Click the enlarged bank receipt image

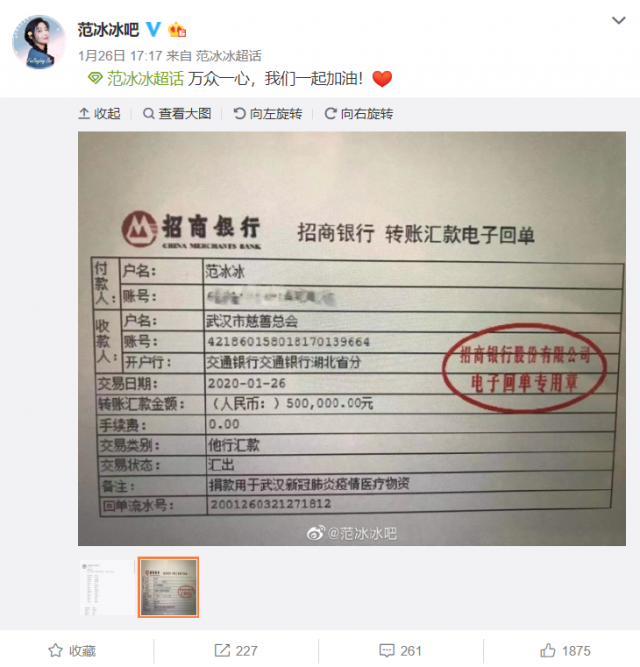pyautogui.click(x=352, y=339)
